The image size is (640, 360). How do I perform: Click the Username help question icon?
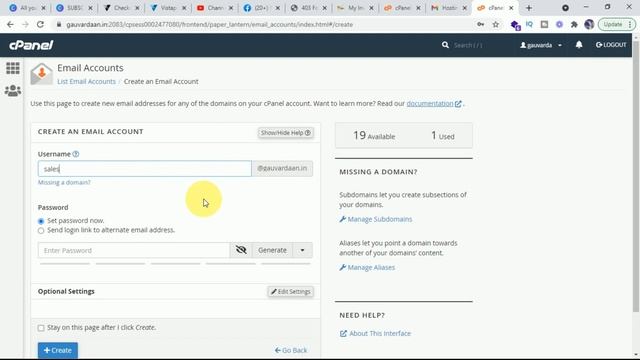(x=76, y=154)
